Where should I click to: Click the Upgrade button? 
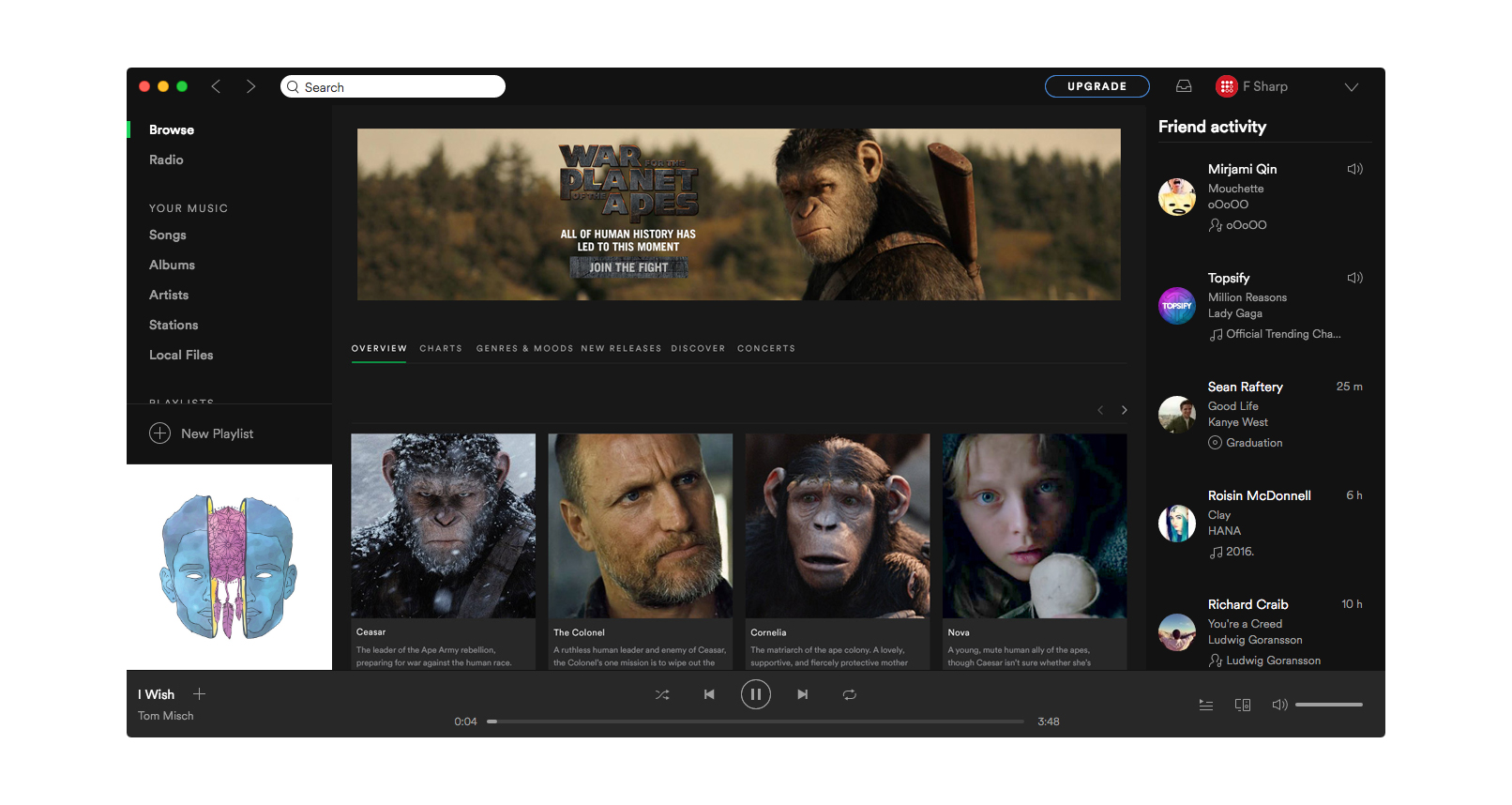(1097, 86)
